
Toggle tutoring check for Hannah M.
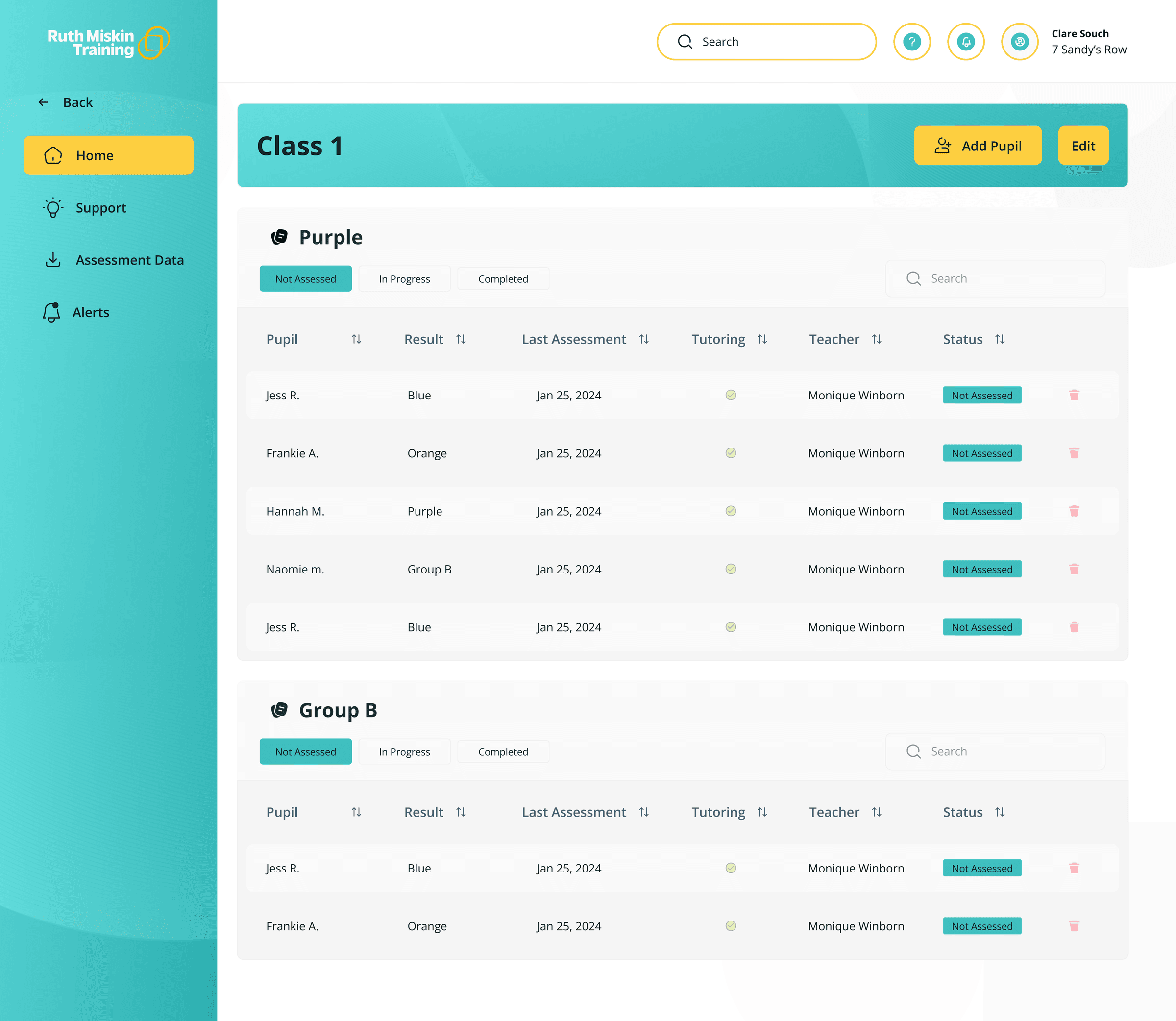tap(731, 511)
